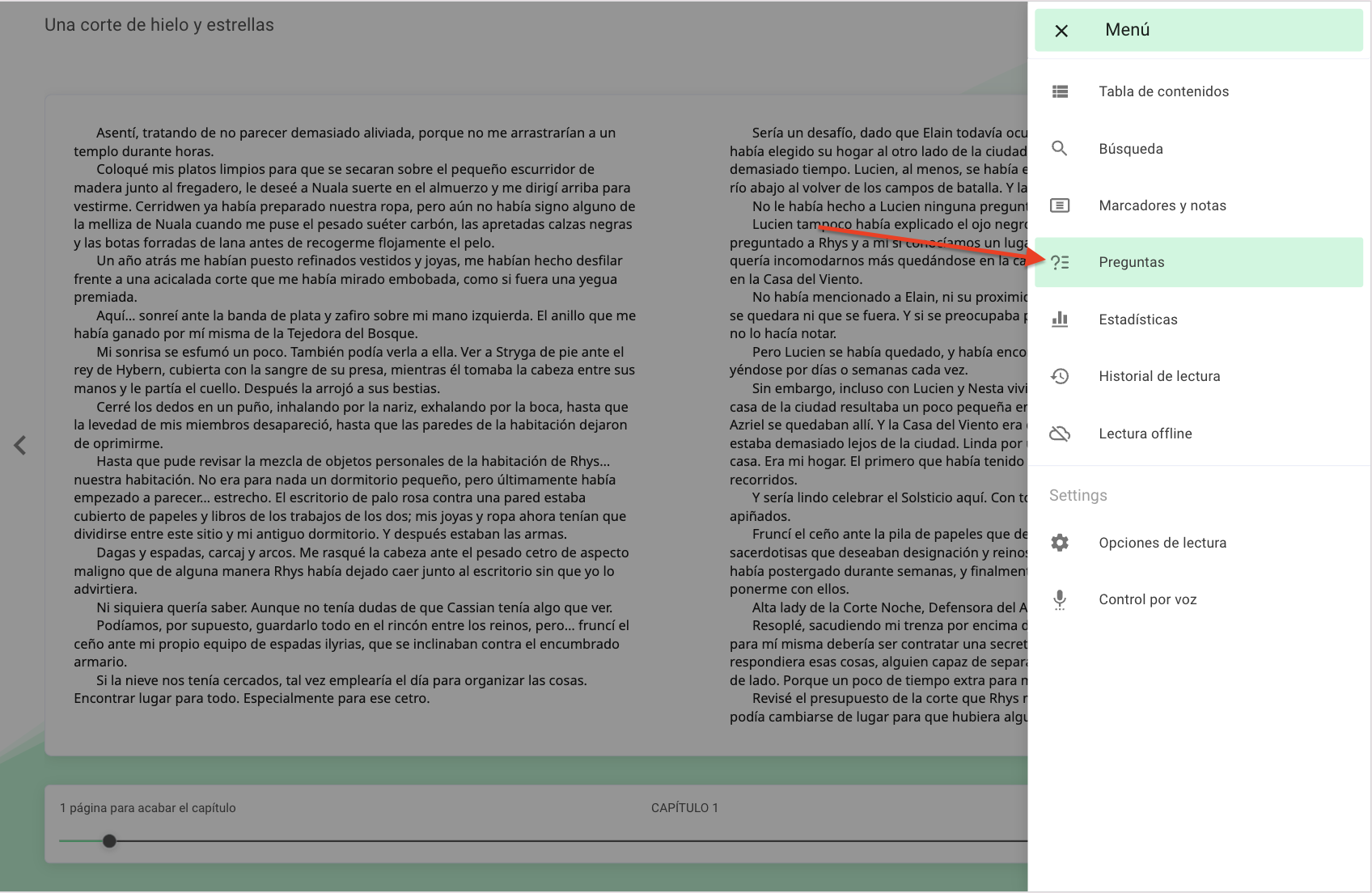Go to previous page with left chevron
The image size is (1372, 893).
pyautogui.click(x=20, y=445)
